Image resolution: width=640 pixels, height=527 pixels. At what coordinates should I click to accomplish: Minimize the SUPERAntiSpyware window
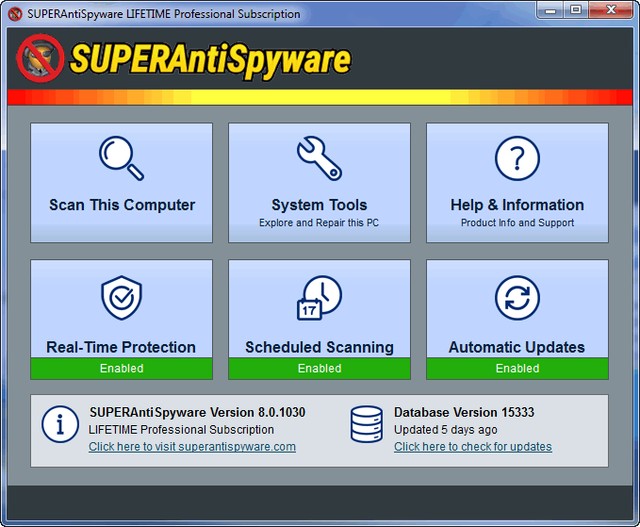(x=550, y=11)
